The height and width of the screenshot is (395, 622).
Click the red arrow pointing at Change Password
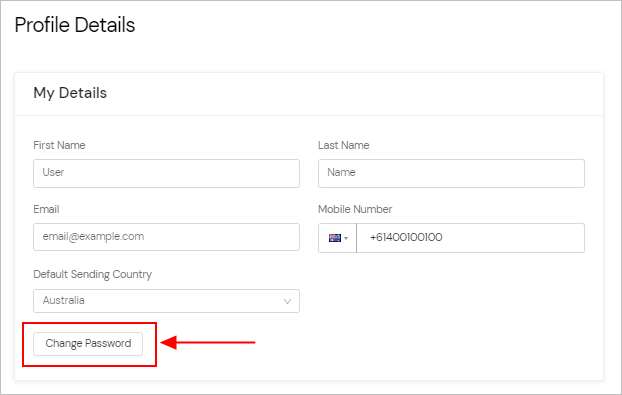208,342
